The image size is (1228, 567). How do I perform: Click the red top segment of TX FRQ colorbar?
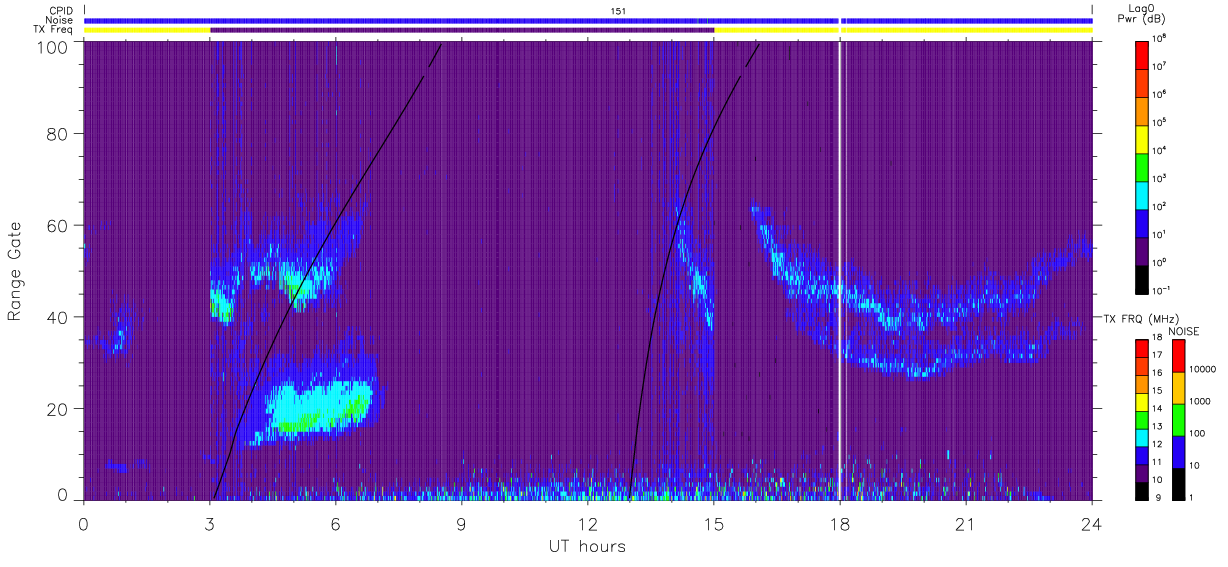[x=1142, y=349]
